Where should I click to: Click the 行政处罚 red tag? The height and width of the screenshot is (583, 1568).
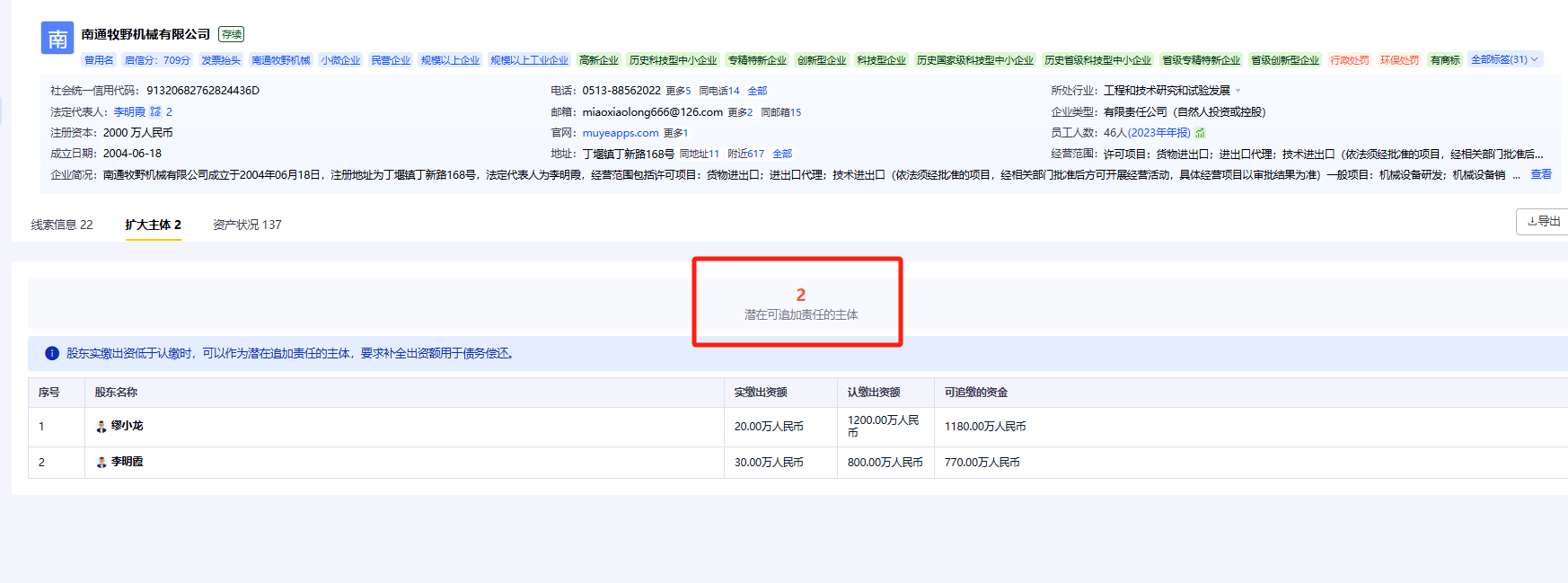pos(1349,60)
